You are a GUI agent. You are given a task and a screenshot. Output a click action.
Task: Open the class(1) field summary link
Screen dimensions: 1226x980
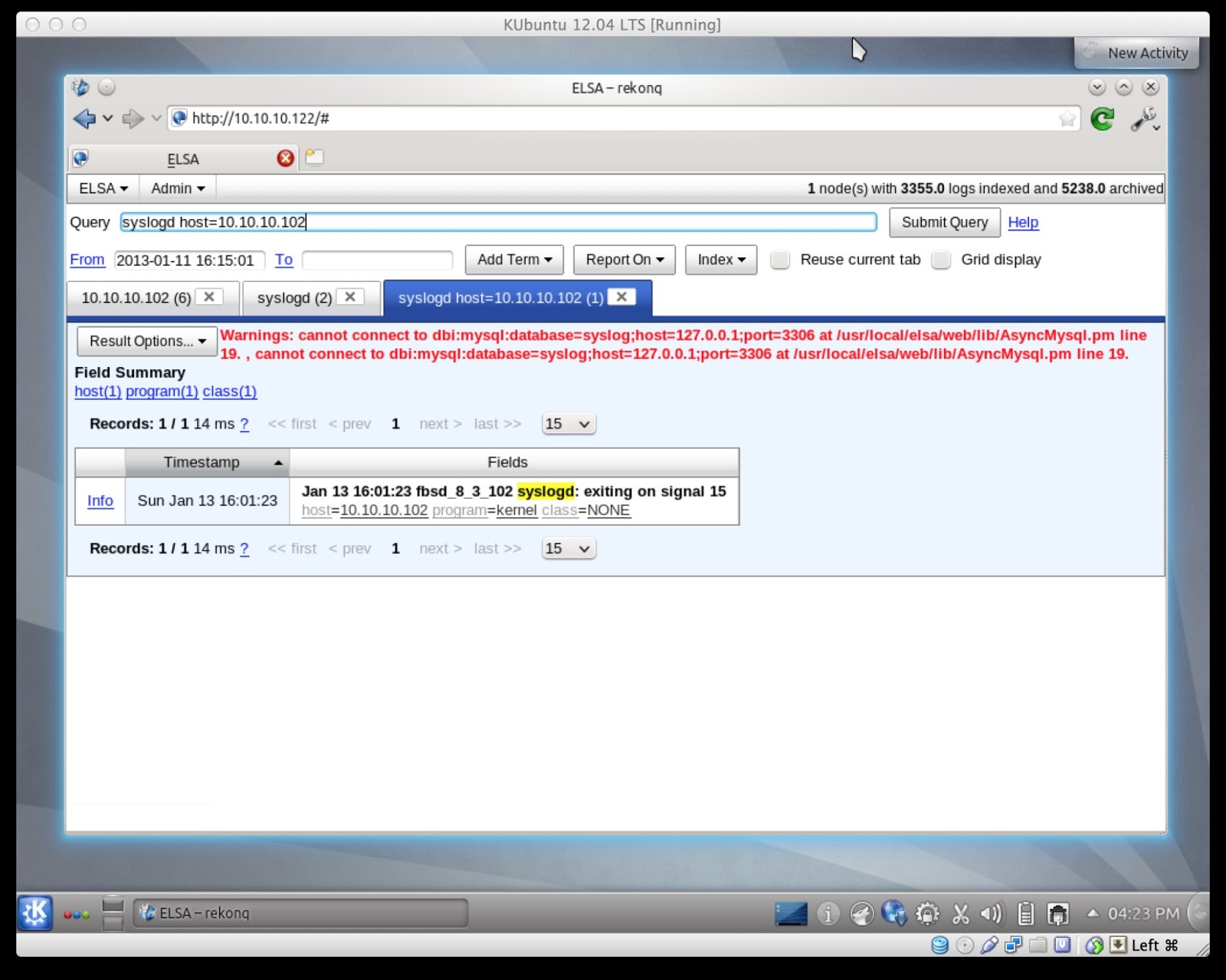click(229, 392)
